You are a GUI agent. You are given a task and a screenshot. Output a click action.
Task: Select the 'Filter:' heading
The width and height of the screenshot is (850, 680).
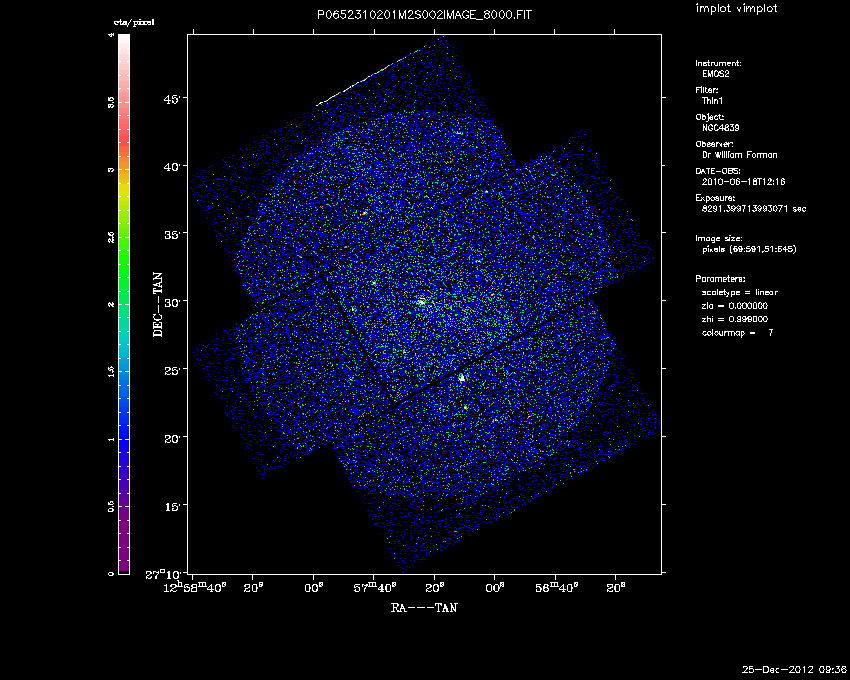coord(707,90)
